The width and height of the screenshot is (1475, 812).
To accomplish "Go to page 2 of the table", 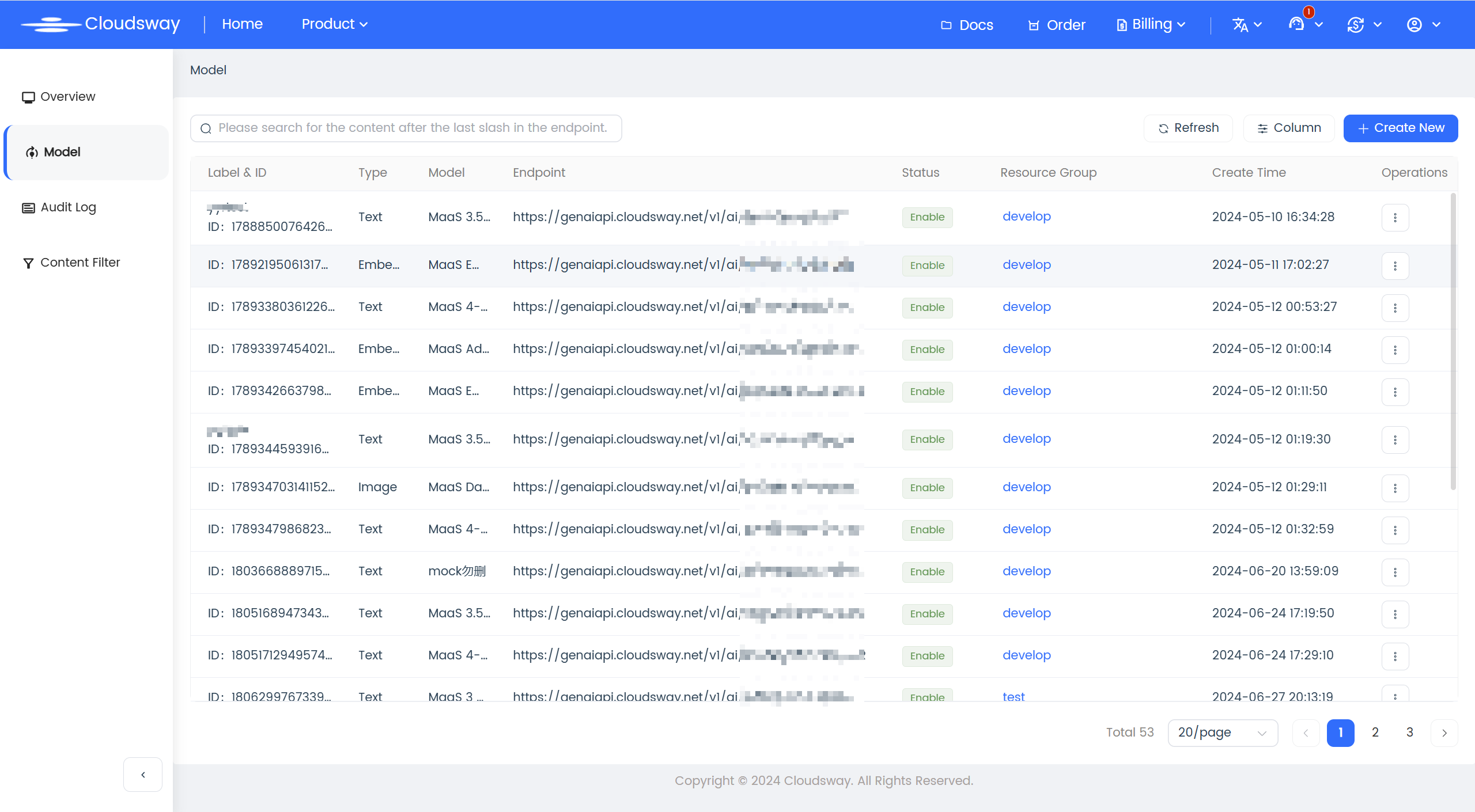I will coord(1375,733).
